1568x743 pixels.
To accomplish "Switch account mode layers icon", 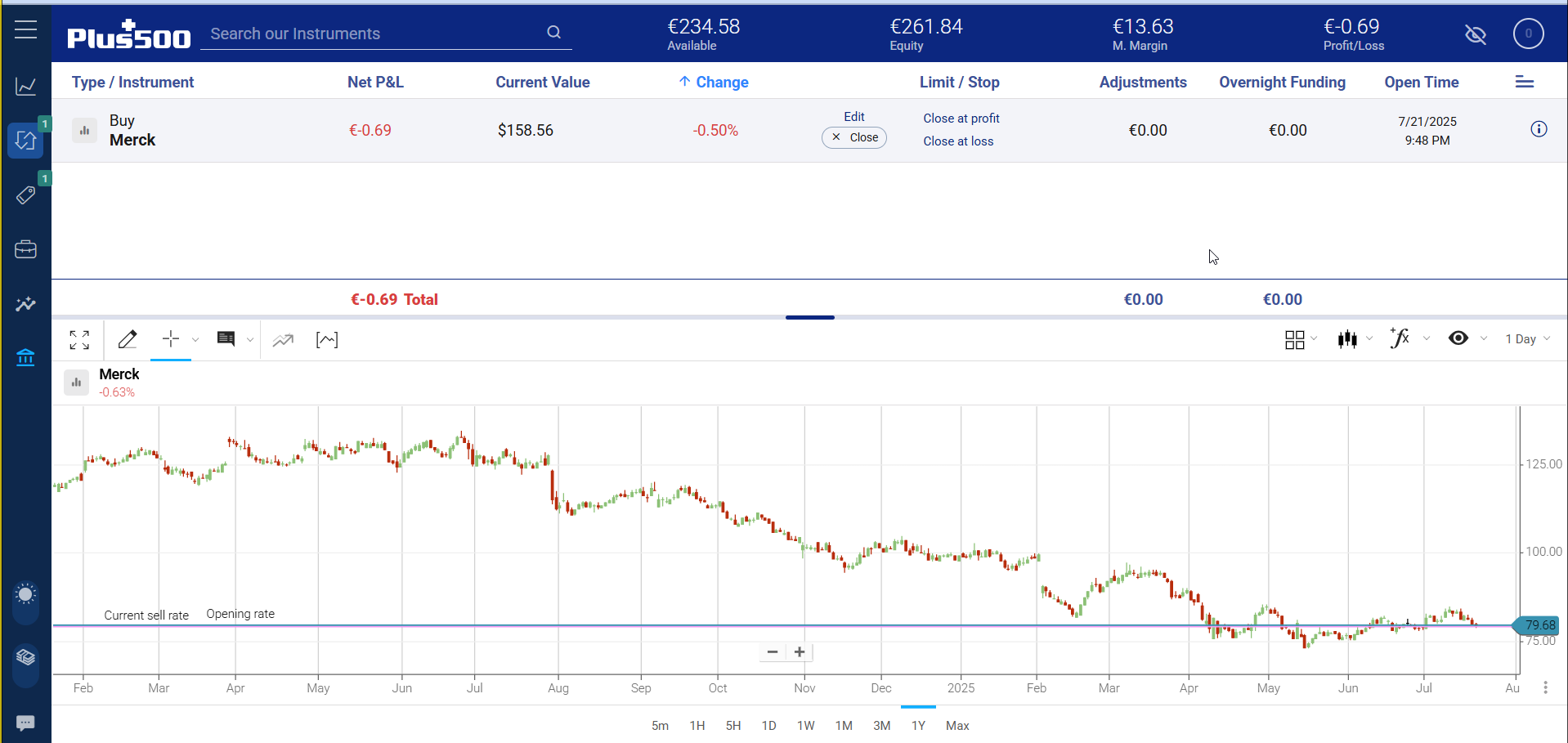I will pos(25,656).
